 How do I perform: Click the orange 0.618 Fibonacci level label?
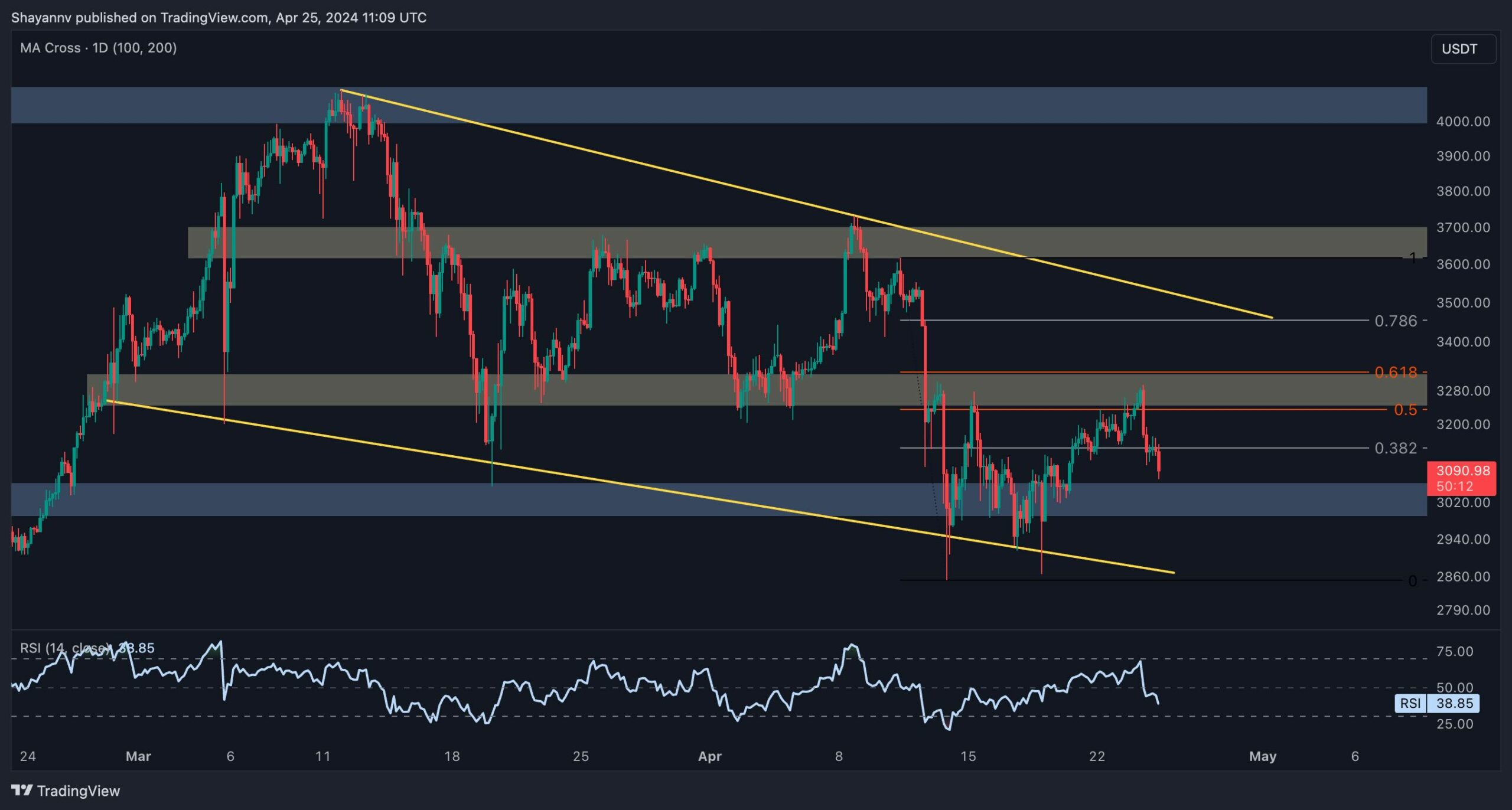1396,372
